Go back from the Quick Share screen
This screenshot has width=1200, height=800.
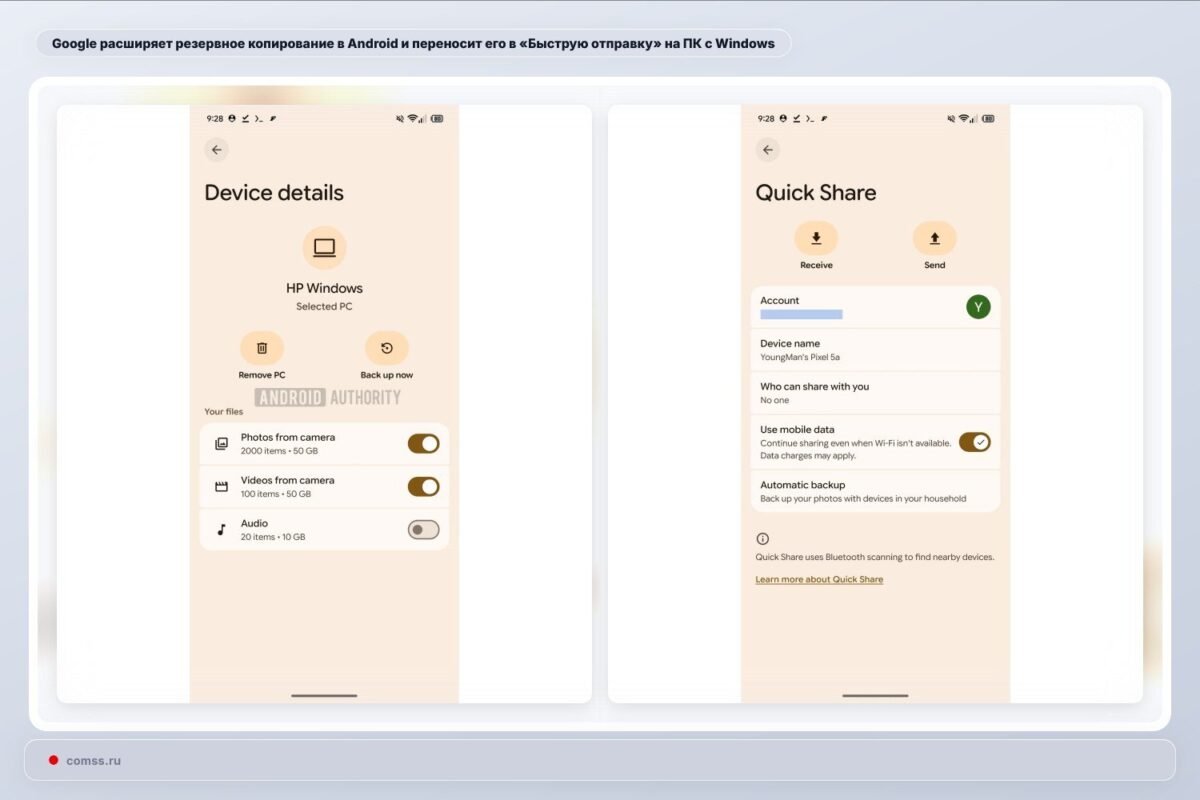click(x=768, y=150)
